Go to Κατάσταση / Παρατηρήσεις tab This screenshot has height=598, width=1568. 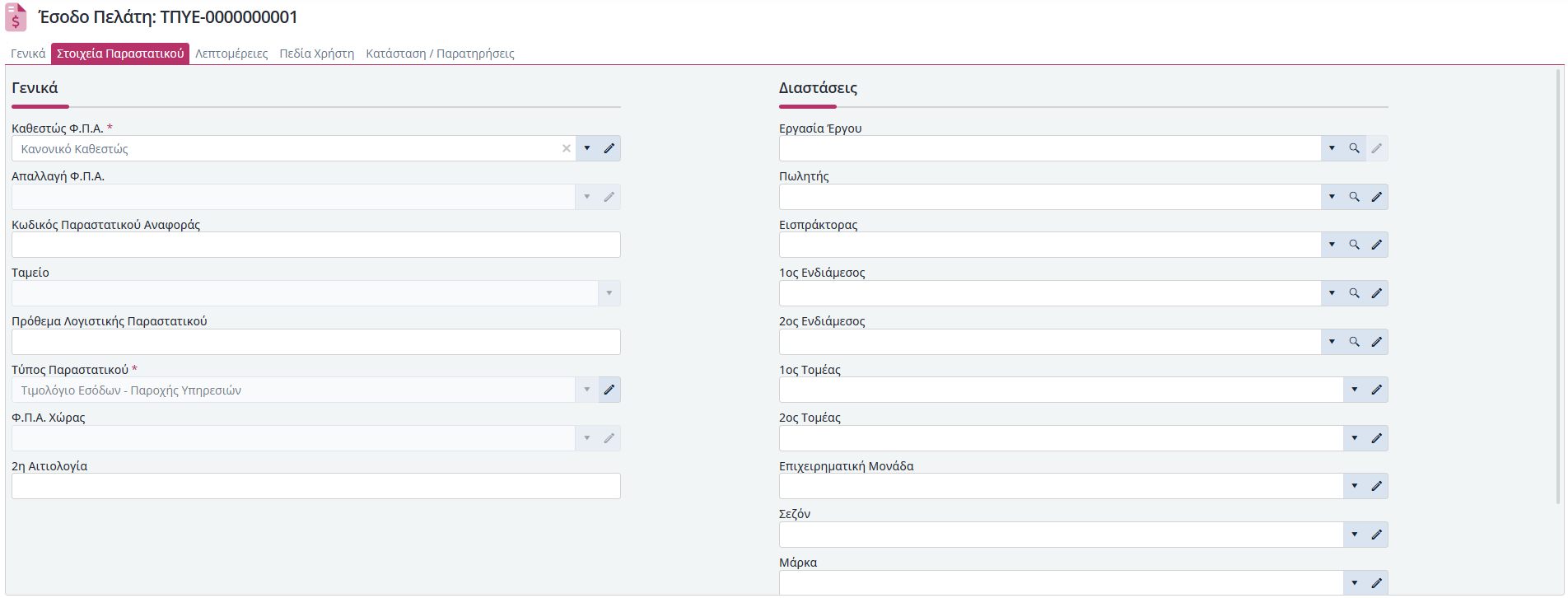click(440, 54)
